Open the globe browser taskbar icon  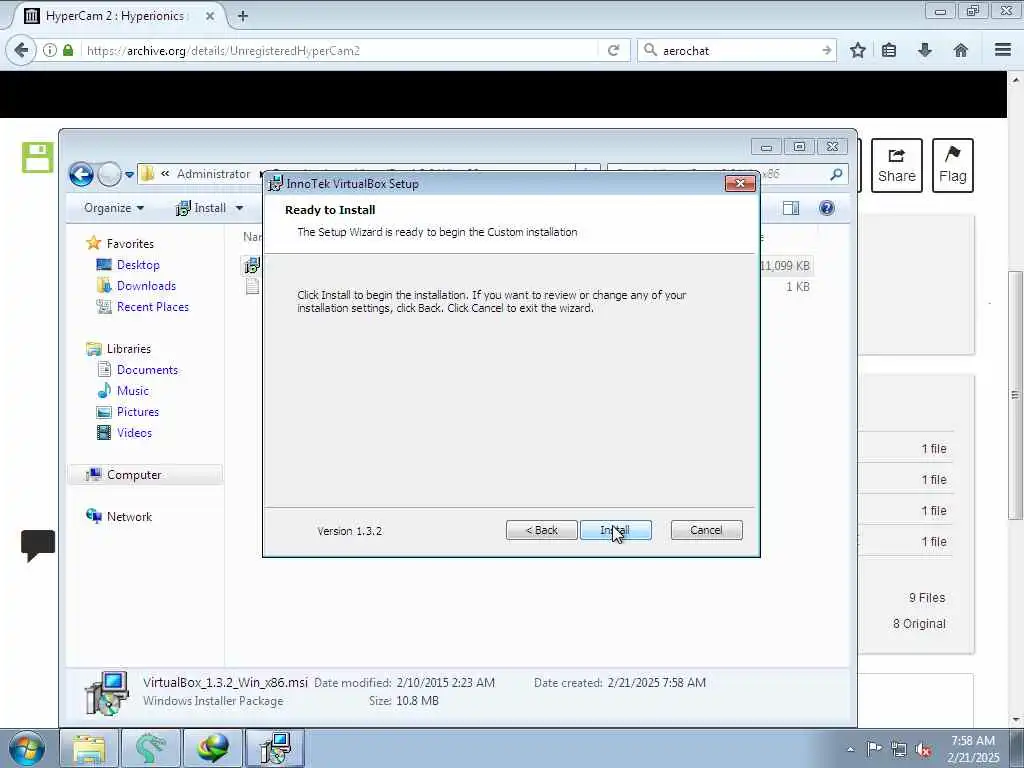(x=212, y=748)
